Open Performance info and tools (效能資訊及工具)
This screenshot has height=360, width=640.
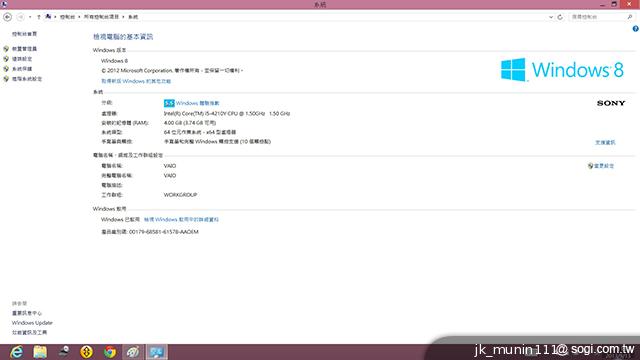(29, 333)
